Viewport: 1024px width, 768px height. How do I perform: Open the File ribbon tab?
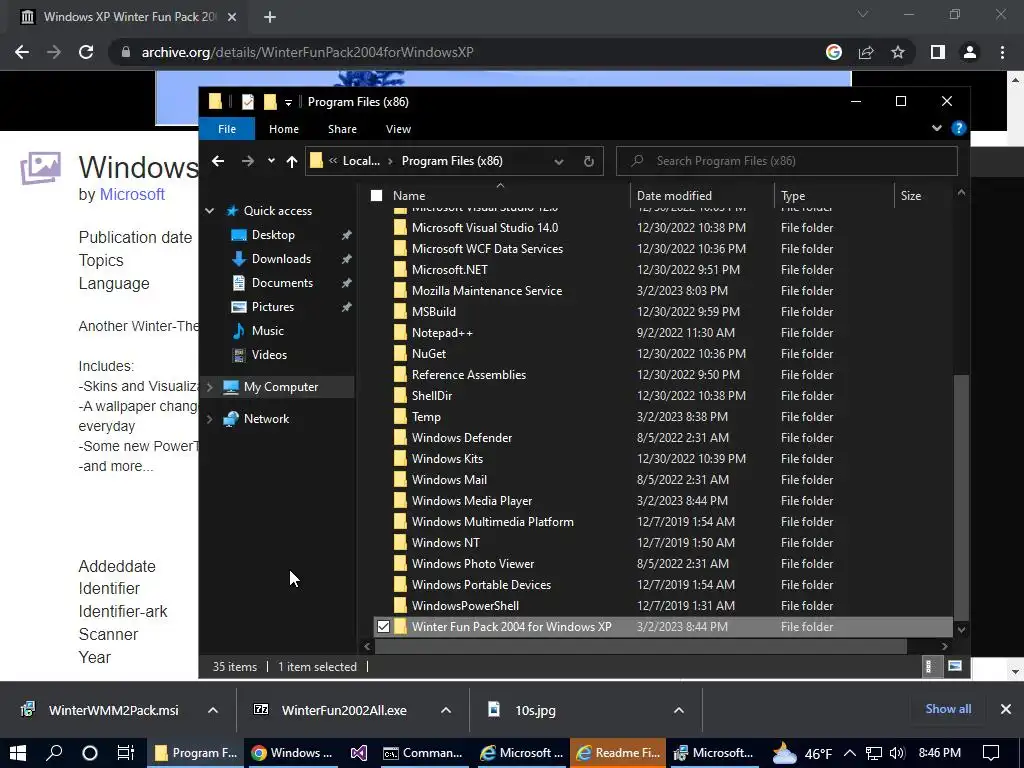point(227,129)
